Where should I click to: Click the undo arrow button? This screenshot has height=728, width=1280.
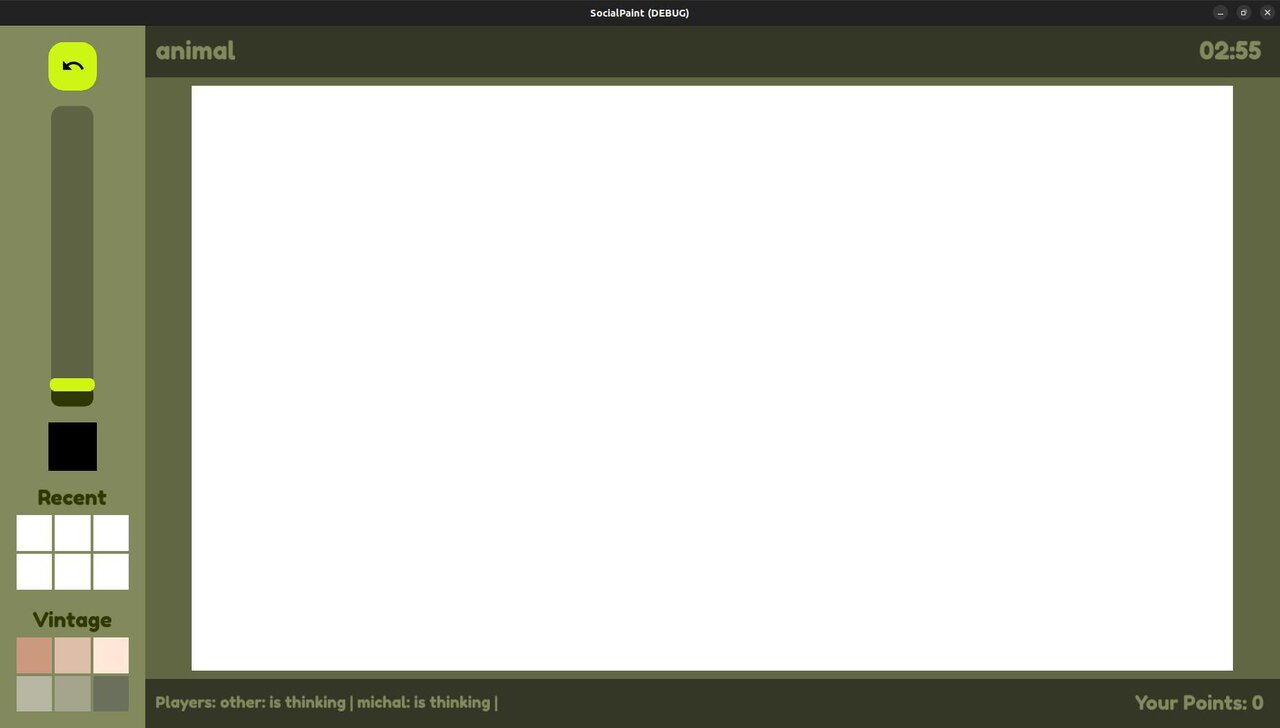click(x=73, y=66)
